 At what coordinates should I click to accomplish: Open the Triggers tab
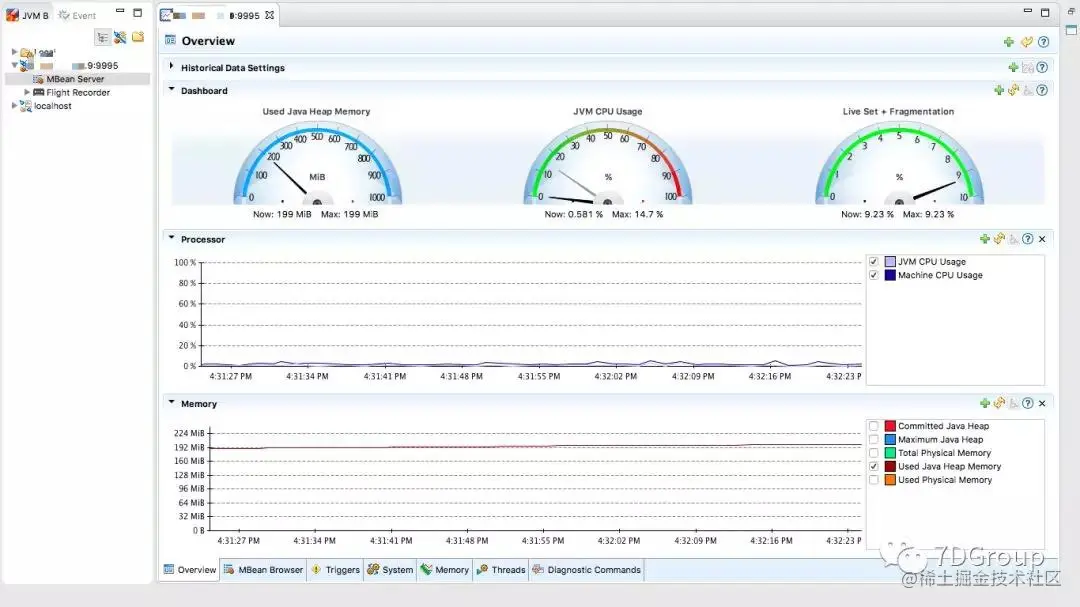point(336,570)
